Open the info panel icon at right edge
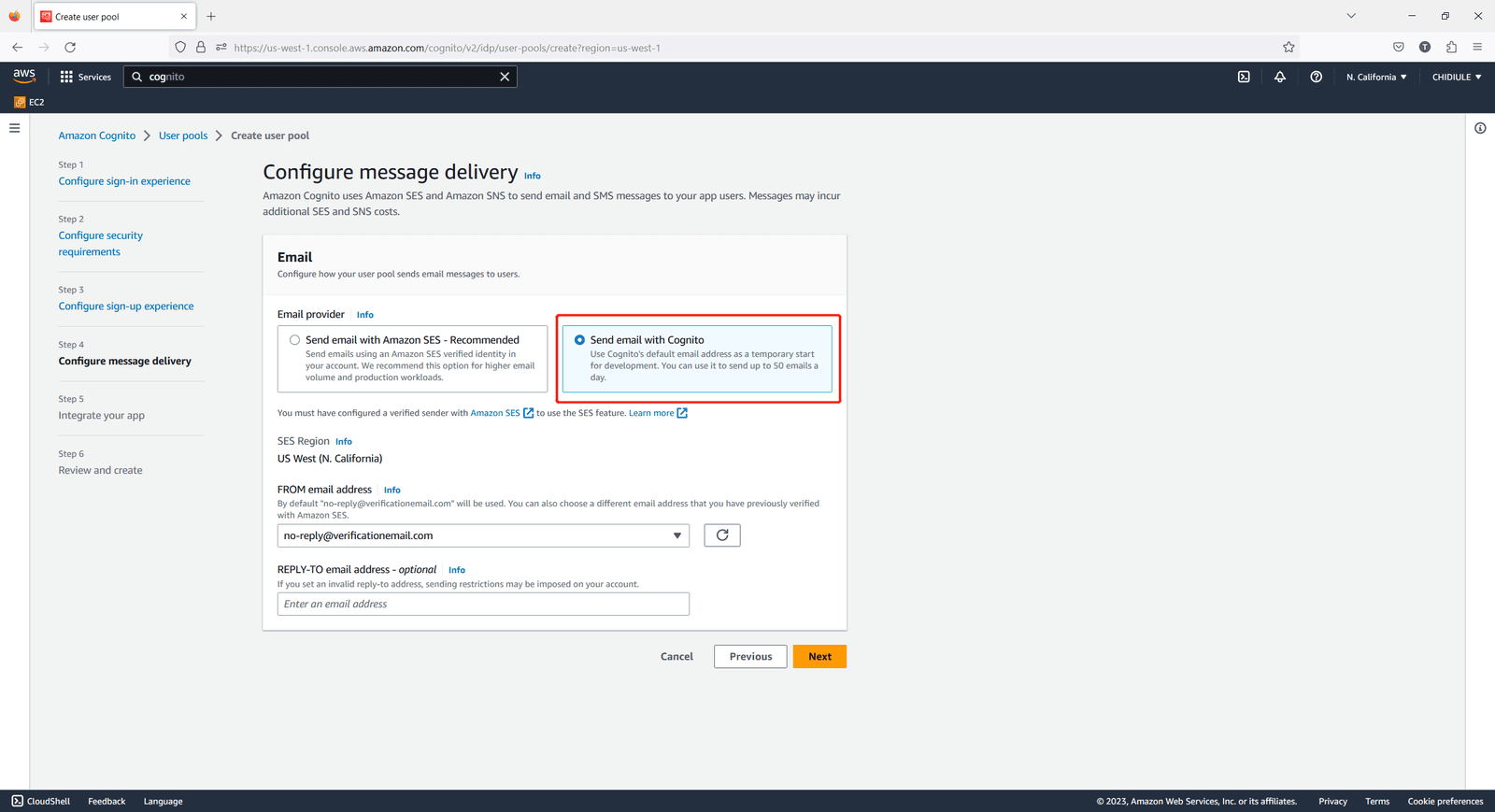The image size is (1495, 812). [x=1480, y=128]
